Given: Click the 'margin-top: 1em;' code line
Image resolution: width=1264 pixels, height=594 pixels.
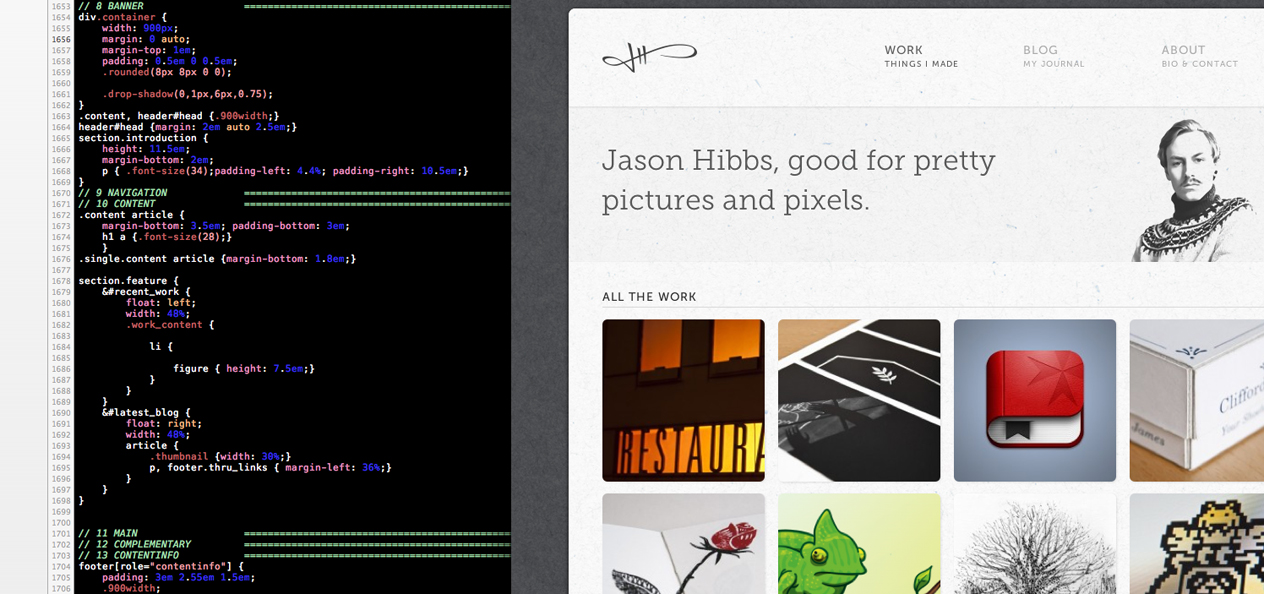Looking at the screenshot, I should 148,50.
